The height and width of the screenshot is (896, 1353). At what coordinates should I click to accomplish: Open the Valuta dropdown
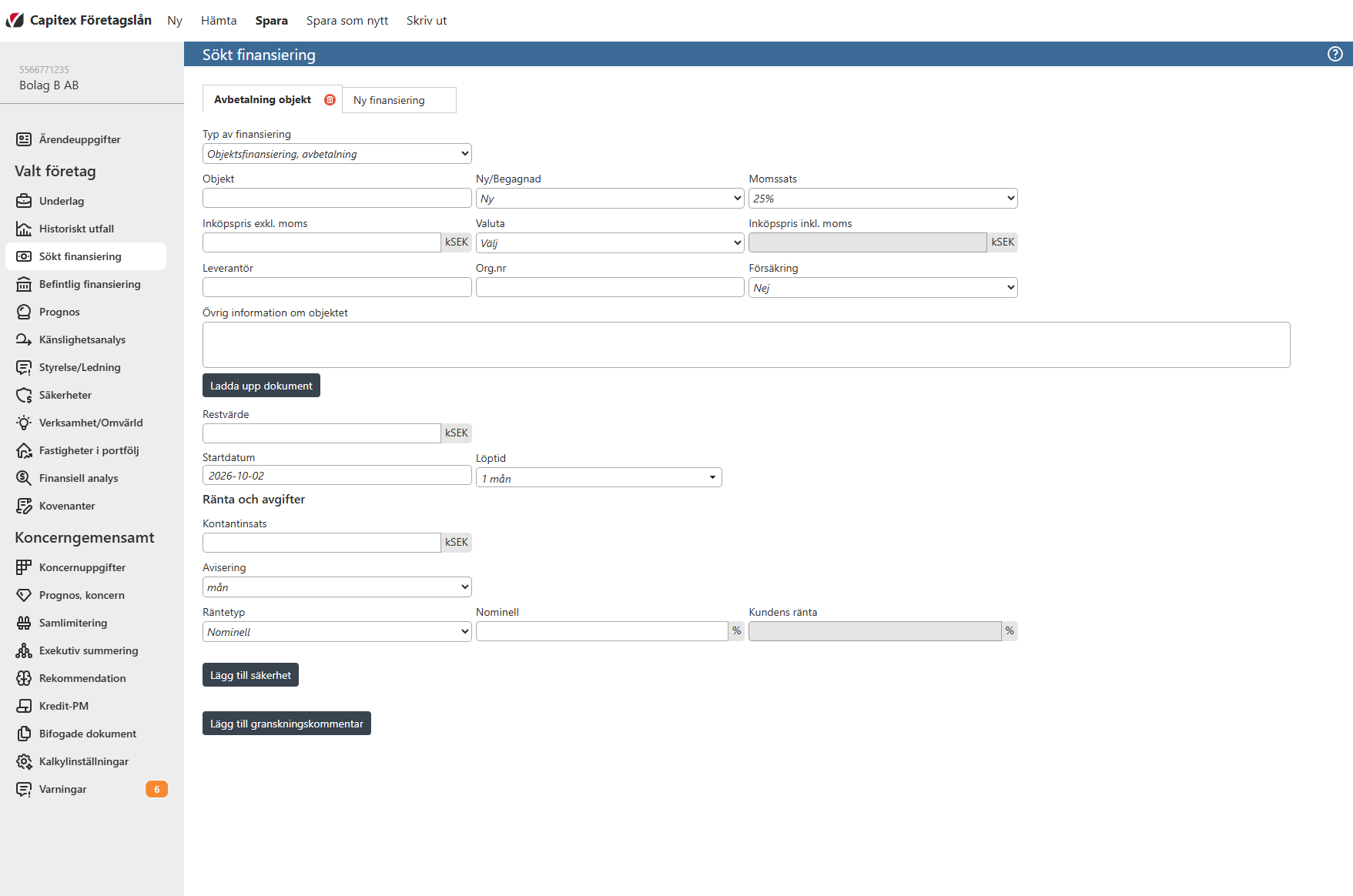point(610,243)
